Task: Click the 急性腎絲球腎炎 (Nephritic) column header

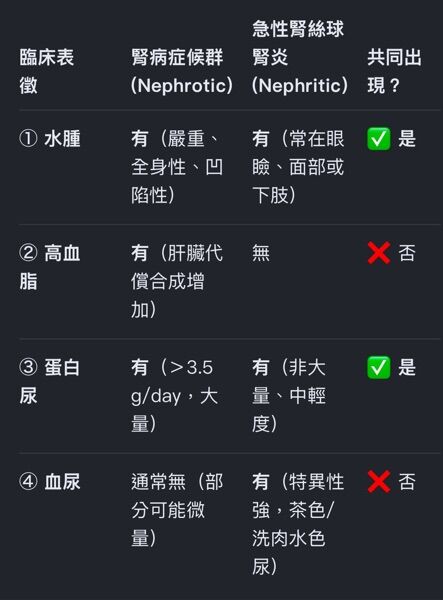Action: (x=300, y=57)
